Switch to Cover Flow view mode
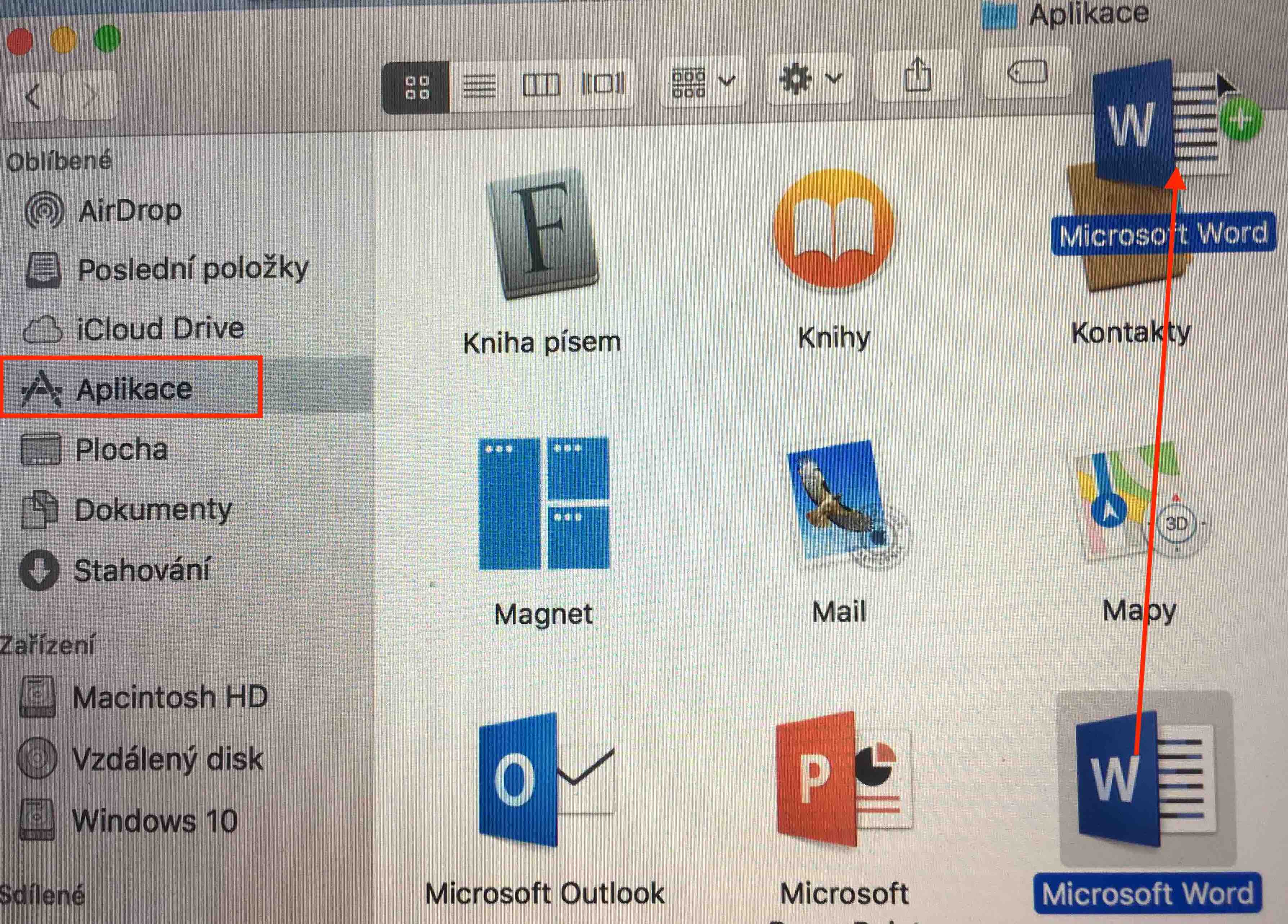1288x924 pixels. pyautogui.click(x=602, y=84)
